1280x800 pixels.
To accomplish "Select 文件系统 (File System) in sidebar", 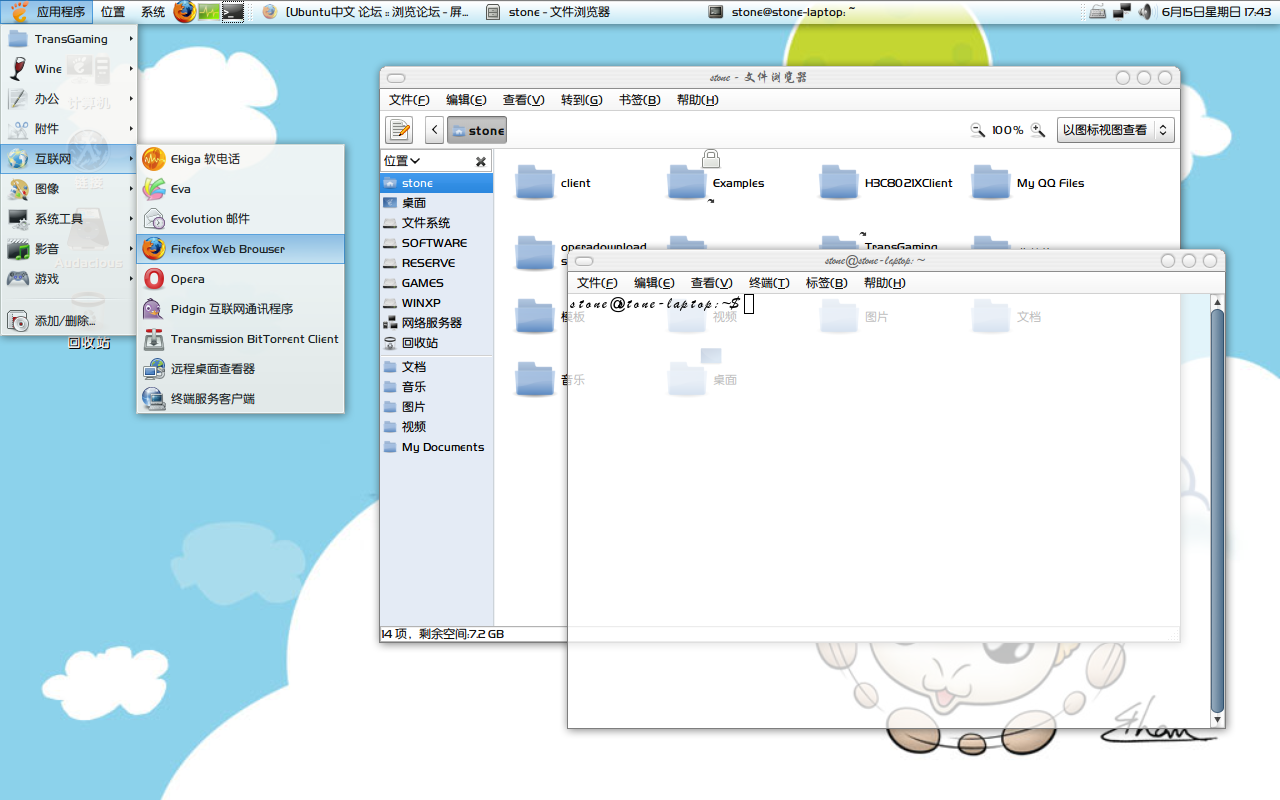I will (x=437, y=223).
